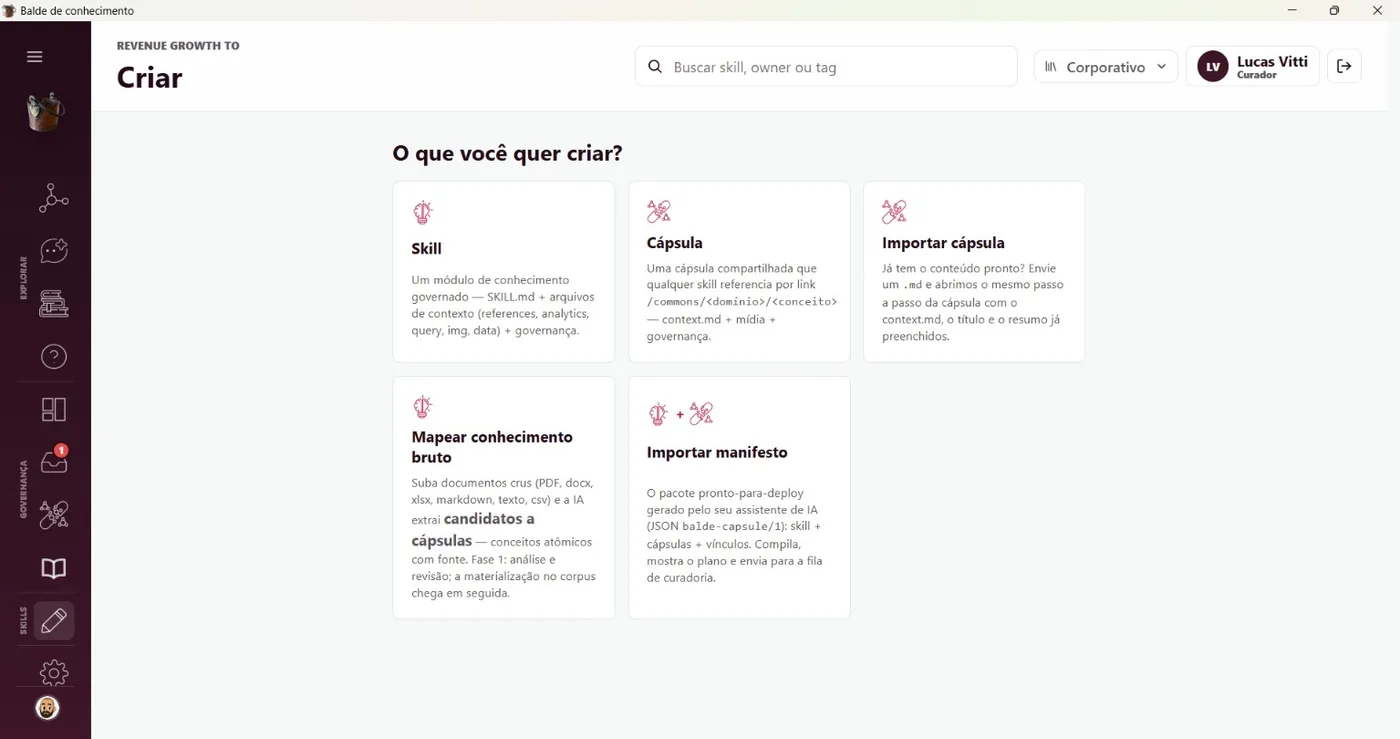Open the open book sidebar icon
The width and height of the screenshot is (1400, 739).
tap(53, 568)
